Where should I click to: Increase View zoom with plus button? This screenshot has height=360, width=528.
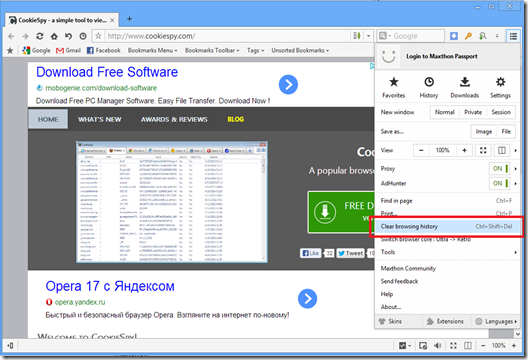464,150
